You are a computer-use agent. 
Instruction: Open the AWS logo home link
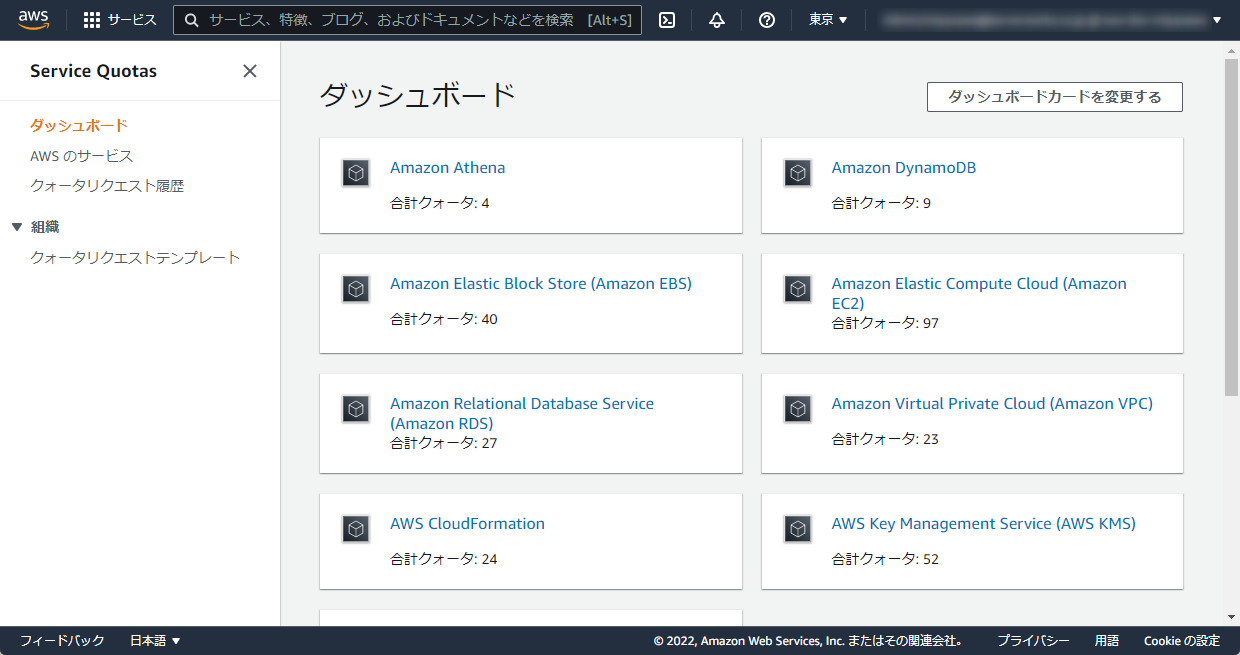pos(33,19)
